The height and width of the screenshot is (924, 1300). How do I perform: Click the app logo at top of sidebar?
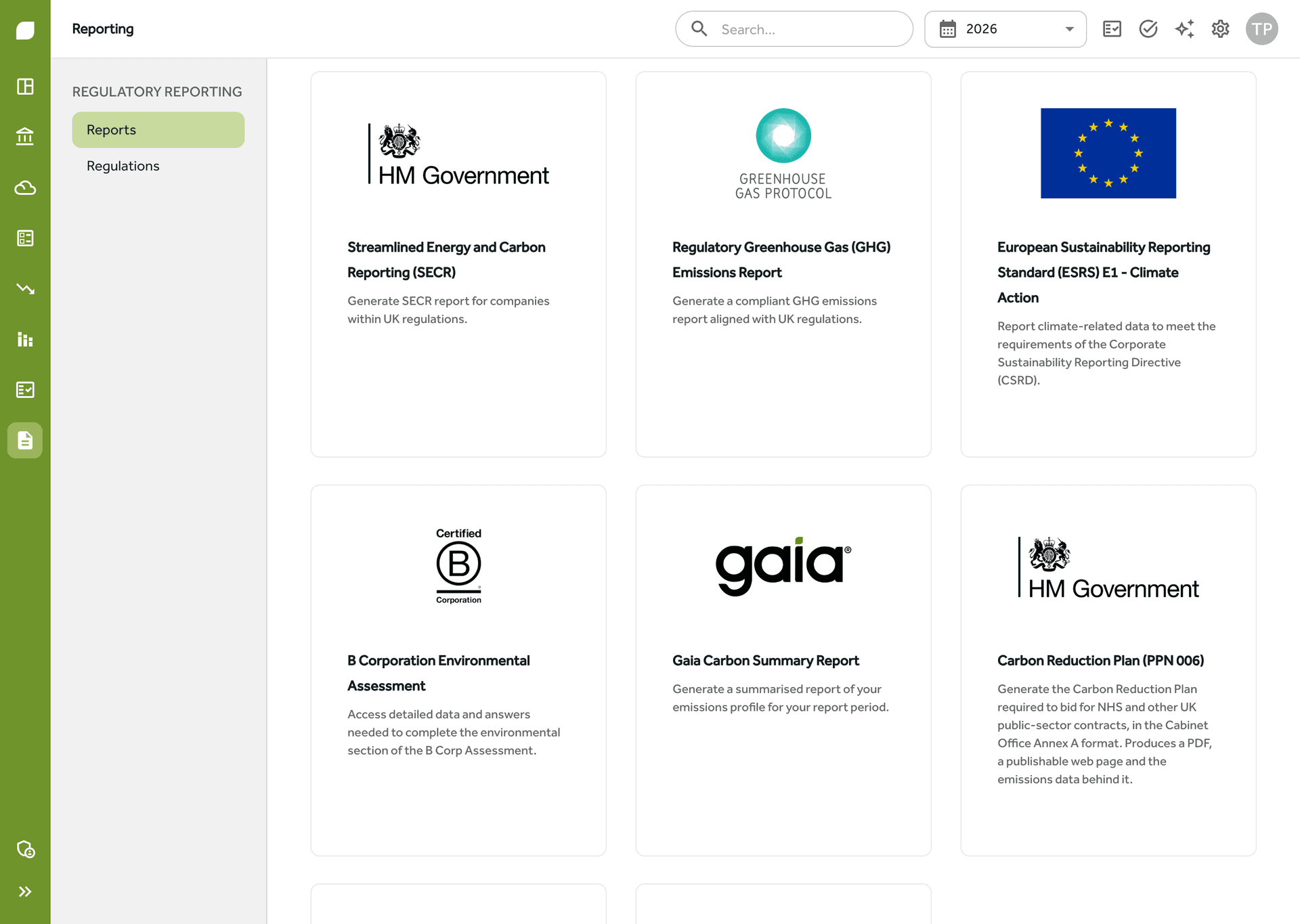tap(25, 30)
